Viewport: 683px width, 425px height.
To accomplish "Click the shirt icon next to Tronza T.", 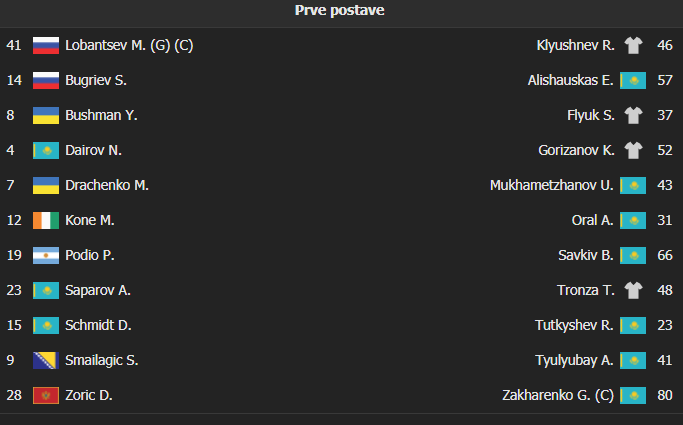I will 633,290.
